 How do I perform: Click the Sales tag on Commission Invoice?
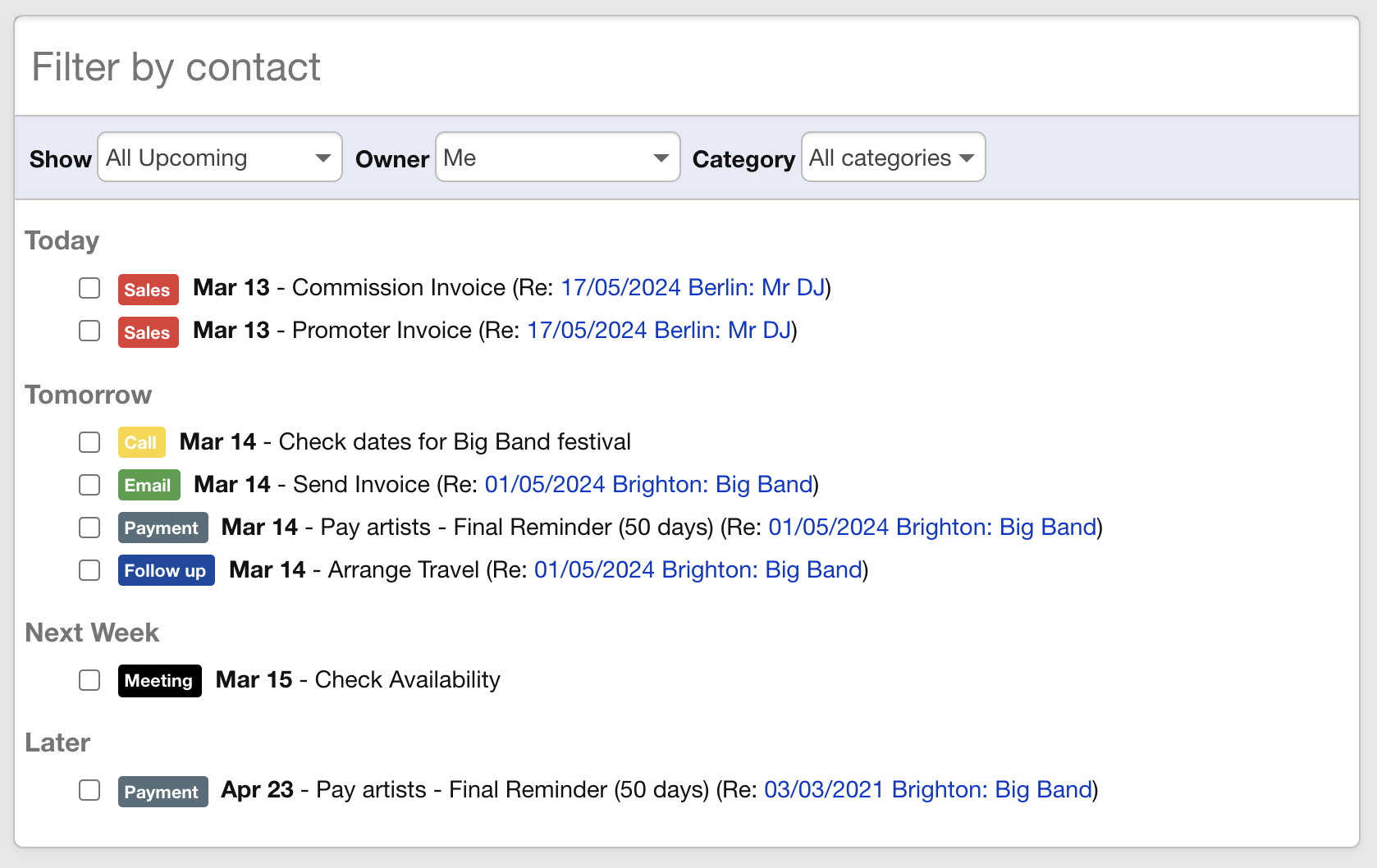point(148,290)
